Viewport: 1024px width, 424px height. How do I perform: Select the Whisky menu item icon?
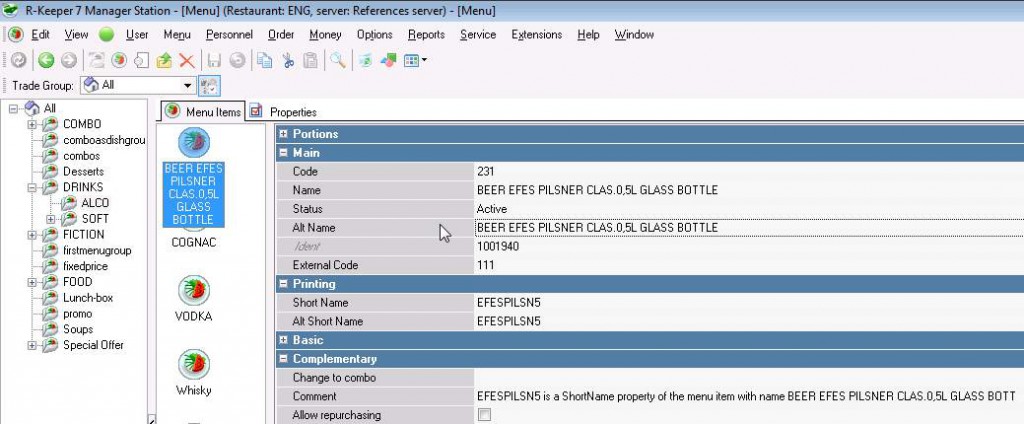[194, 364]
